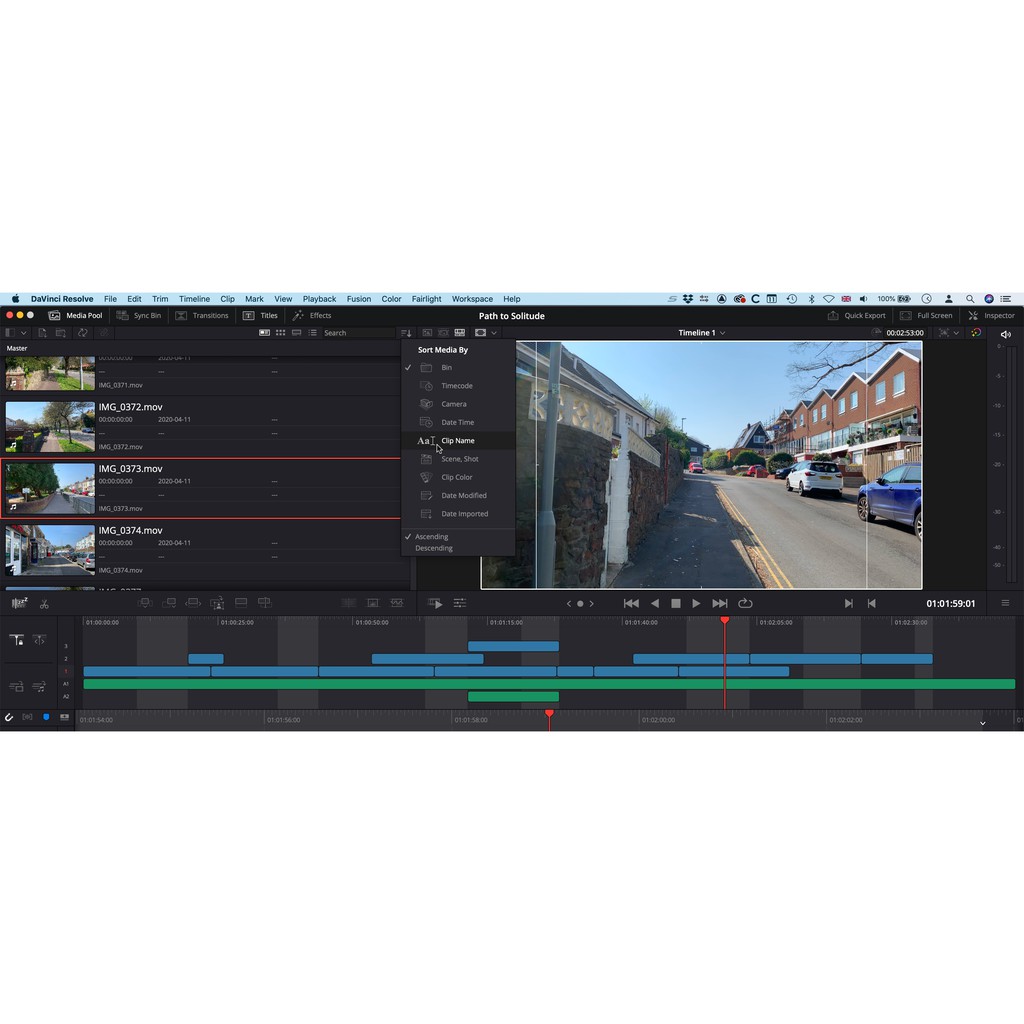Sort media by Date Imported
Screen dimensions: 1024x1024
click(464, 514)
